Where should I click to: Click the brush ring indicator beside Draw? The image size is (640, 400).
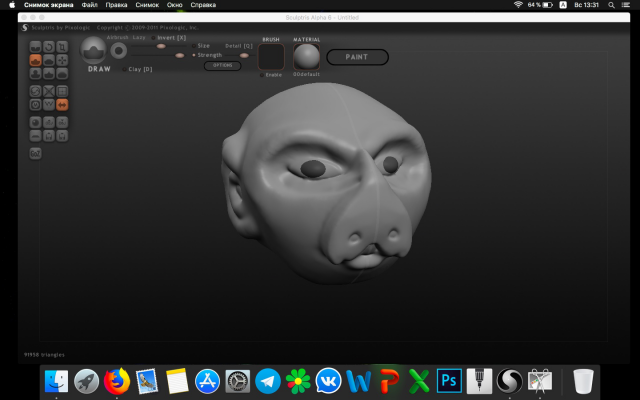point(119,51)
